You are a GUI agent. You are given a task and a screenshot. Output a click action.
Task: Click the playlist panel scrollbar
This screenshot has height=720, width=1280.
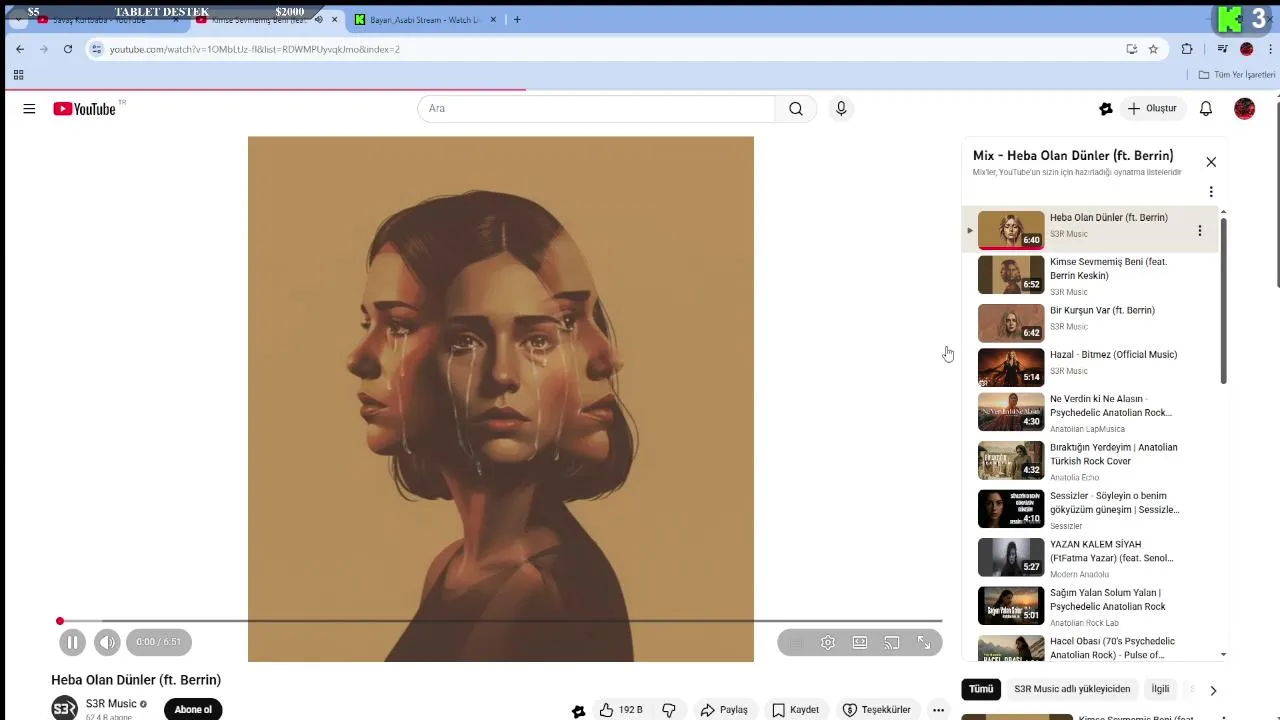point(1223,300)
